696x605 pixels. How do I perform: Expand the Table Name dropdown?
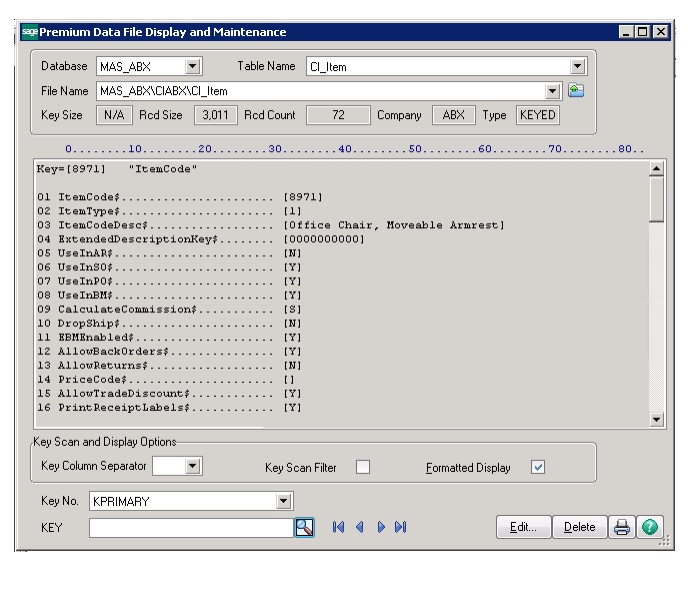(x=577, y=67)
